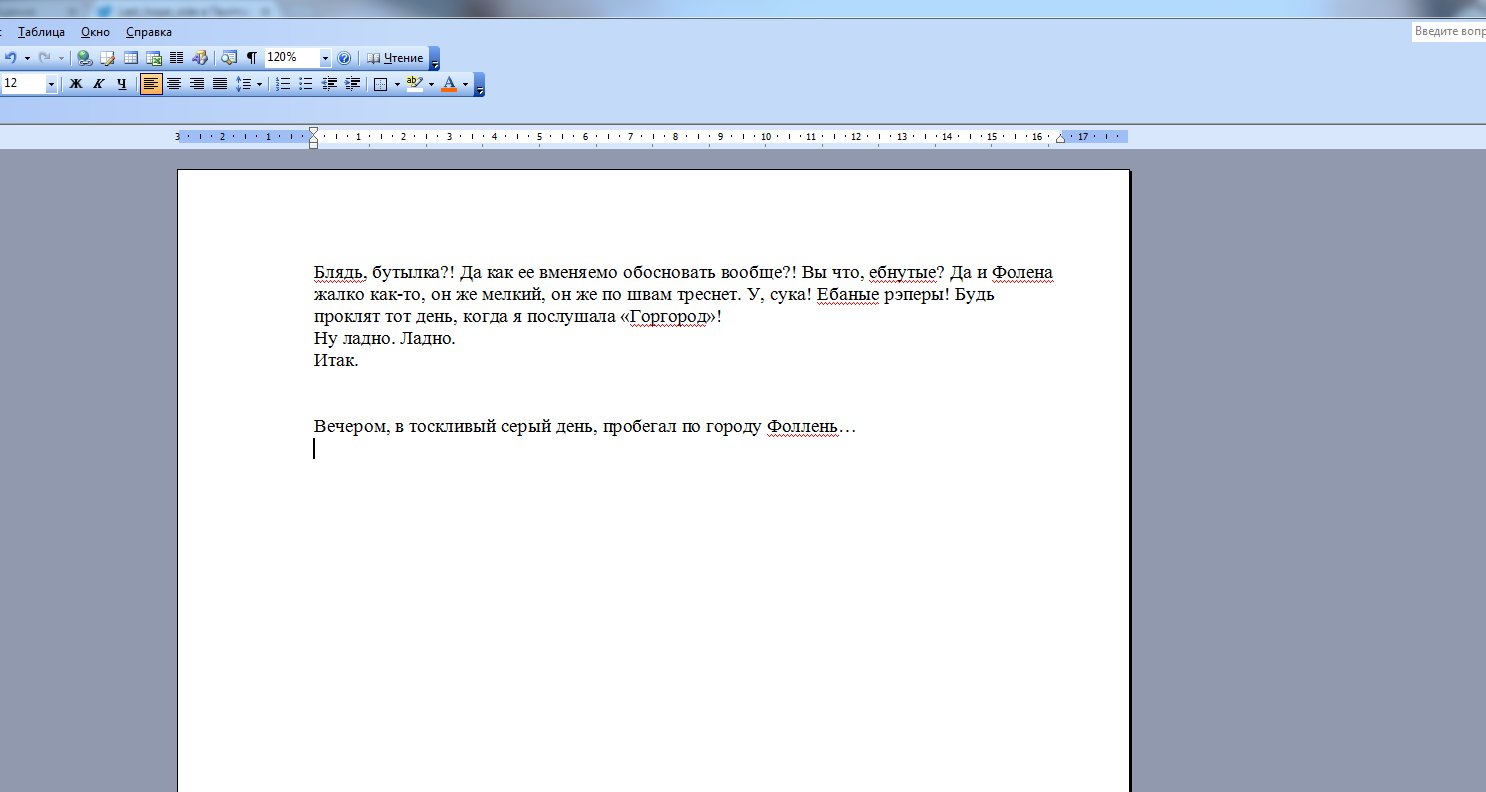Screen dimensions: 1486x792
Task: Select the center alignment button
Action: pos(174,84)
